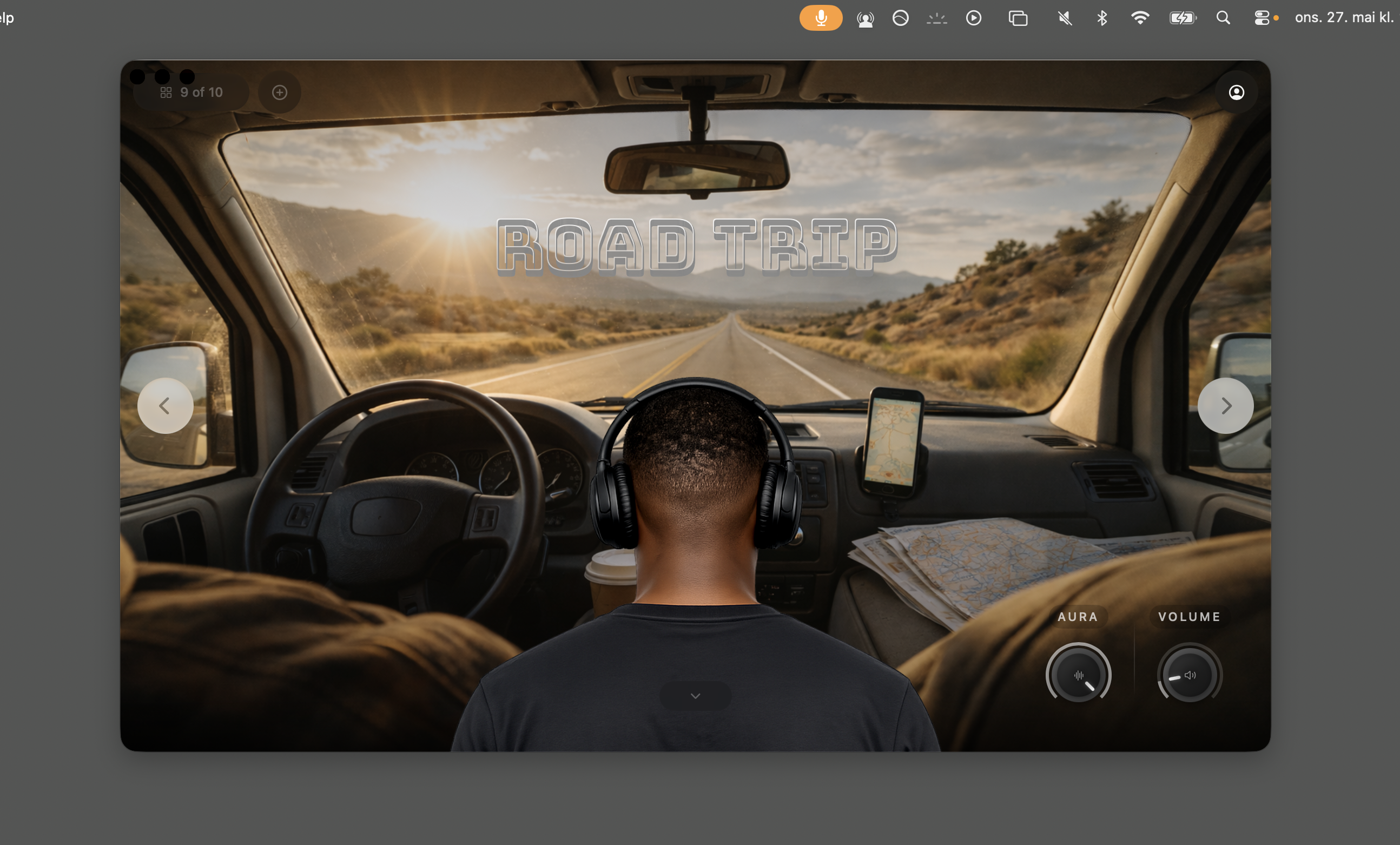Click the Volume label
This screenshot has width=1400, height=845.
1190,617
